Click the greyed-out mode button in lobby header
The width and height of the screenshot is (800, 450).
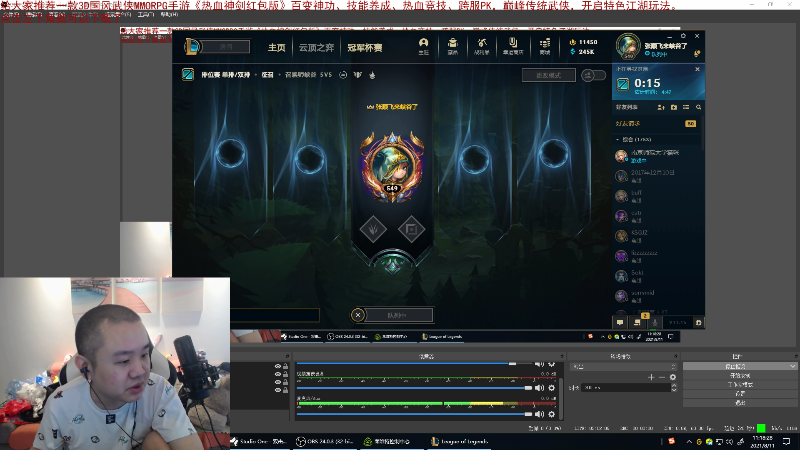click(x=548, y=75)
